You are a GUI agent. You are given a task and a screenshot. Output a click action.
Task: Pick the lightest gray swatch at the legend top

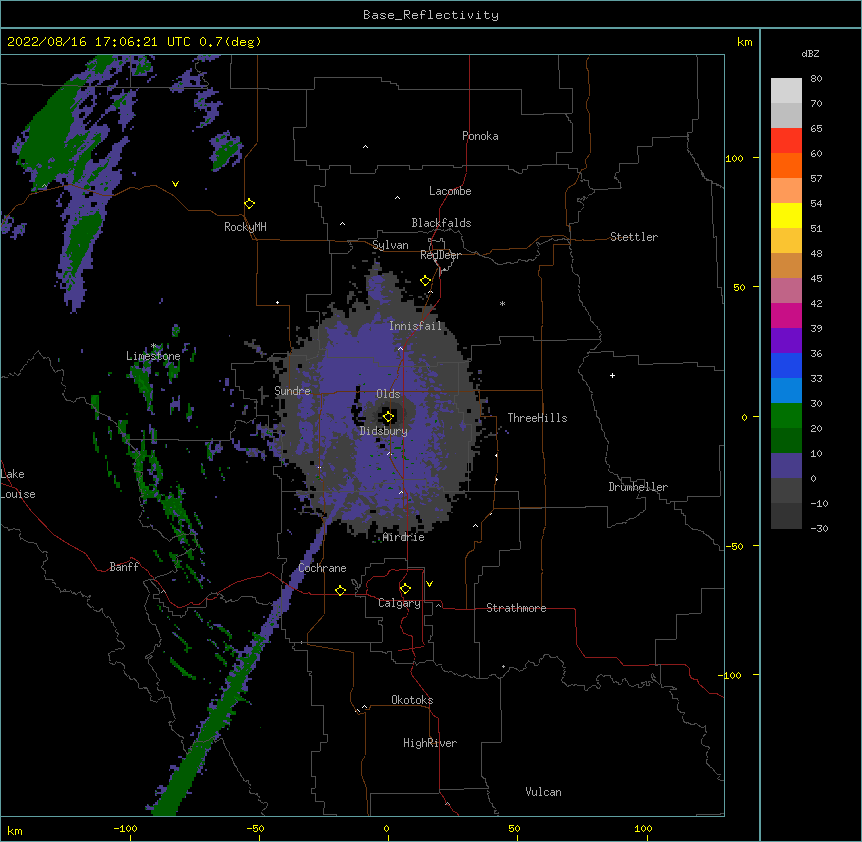tap(786, 90)
